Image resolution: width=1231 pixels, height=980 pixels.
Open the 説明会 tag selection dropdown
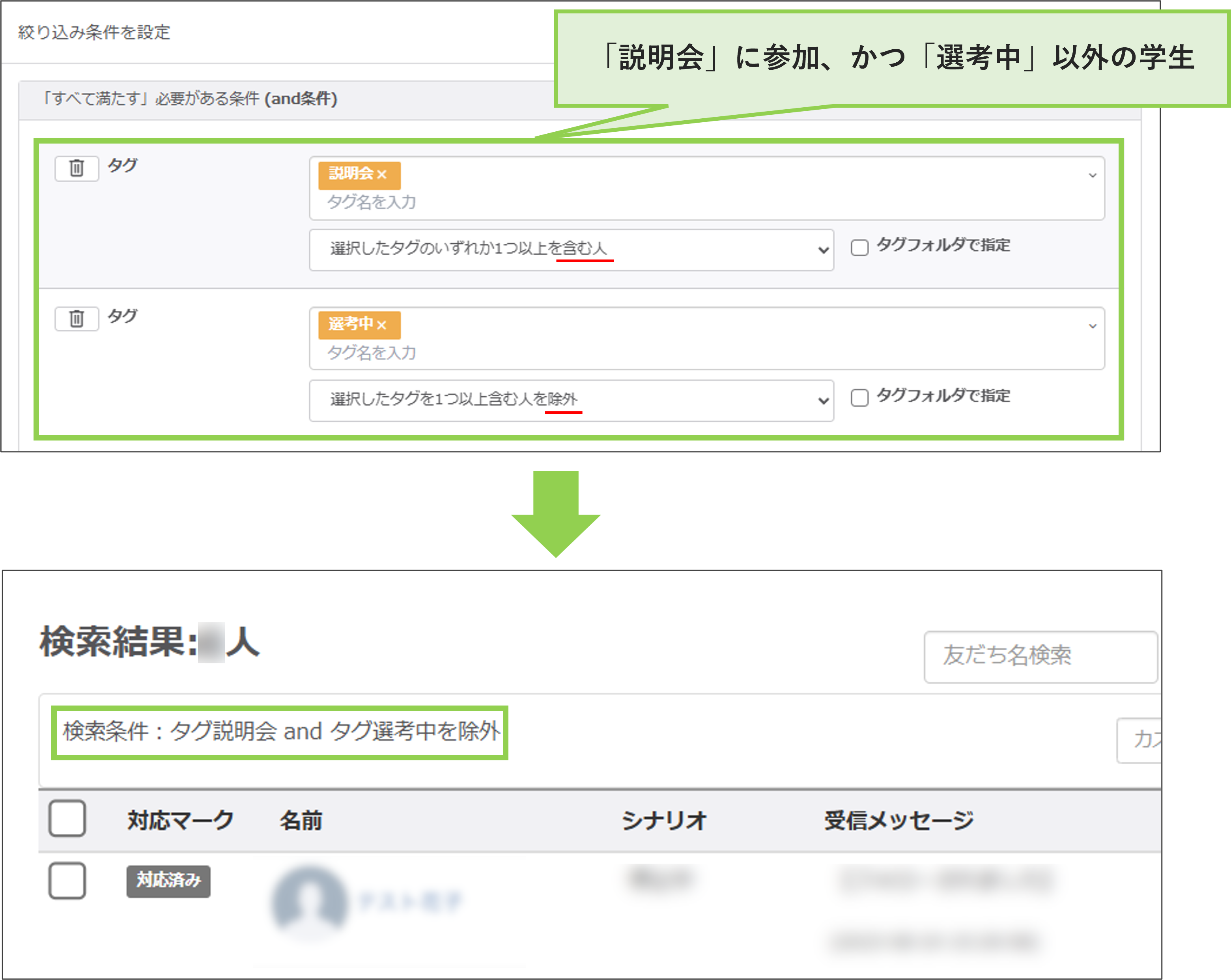point(1092,175)
